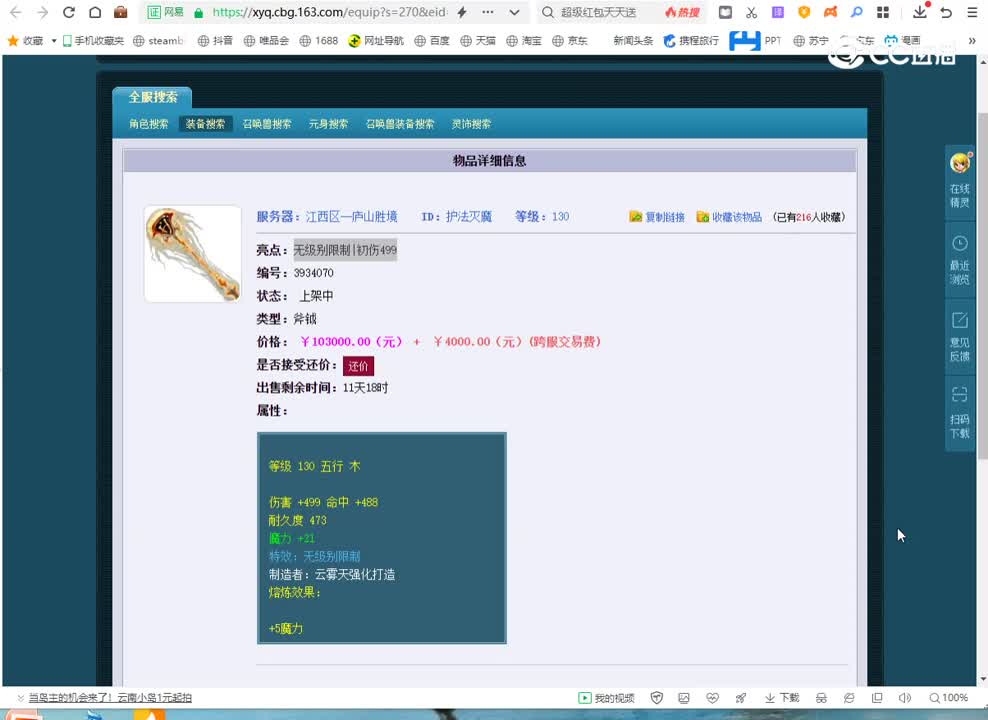
Task: Click 收藏该物品 to favorite item
Action: coord(729,217)
